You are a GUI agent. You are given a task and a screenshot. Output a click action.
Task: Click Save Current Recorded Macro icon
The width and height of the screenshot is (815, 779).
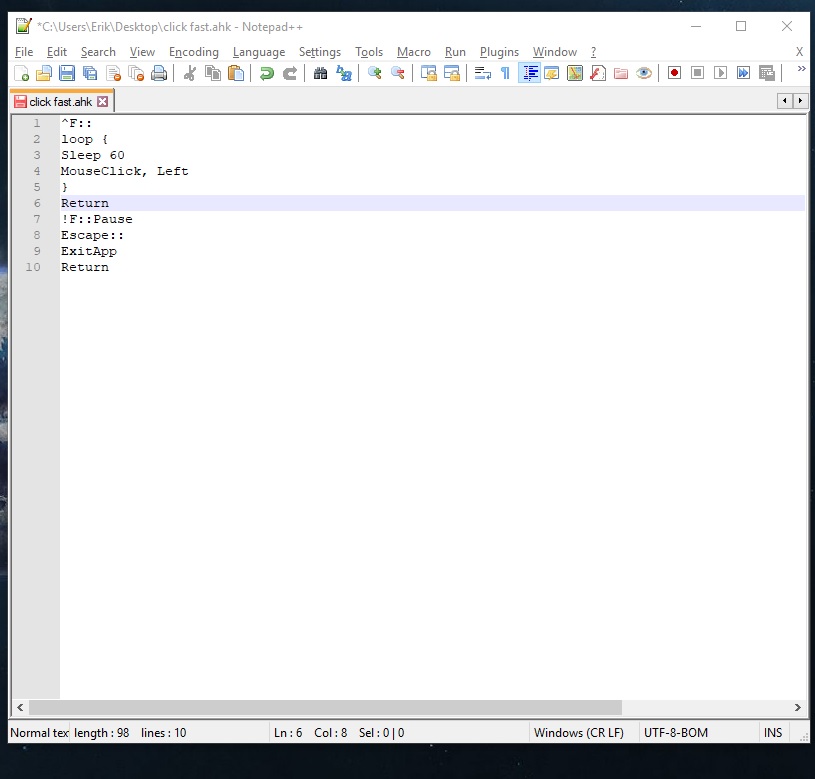click(767, 73)
